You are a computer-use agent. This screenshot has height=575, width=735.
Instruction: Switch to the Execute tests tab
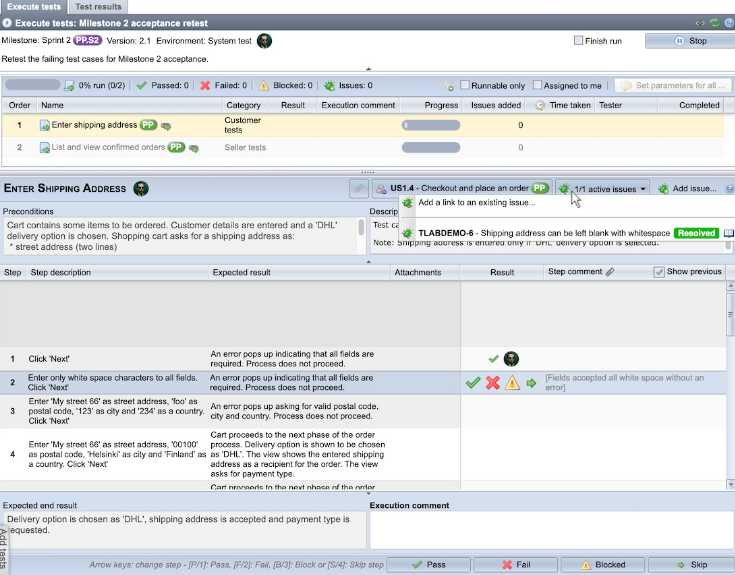pos(34,7)
